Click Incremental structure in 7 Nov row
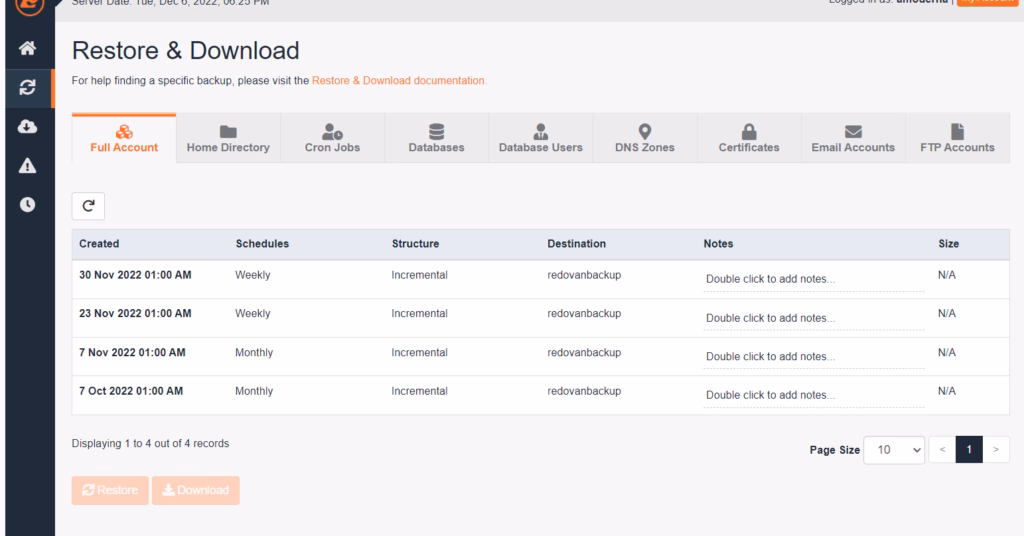 (419, 353)
